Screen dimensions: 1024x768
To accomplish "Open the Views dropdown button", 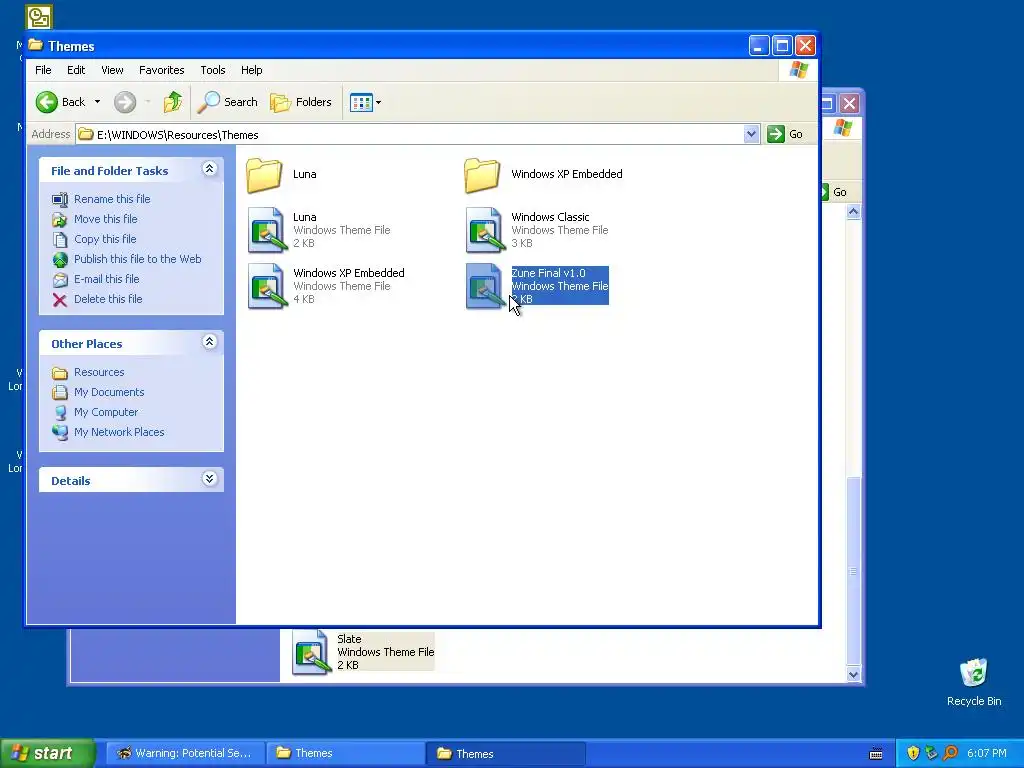I will [x=365, y=102].
